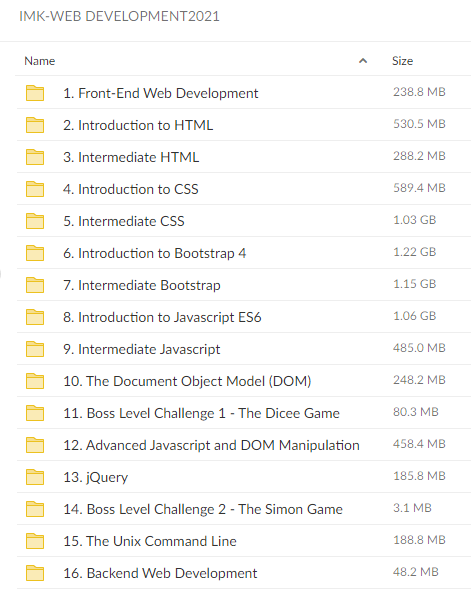
Task: Open folder '13. jQuery'
Action: pos(96,477)
